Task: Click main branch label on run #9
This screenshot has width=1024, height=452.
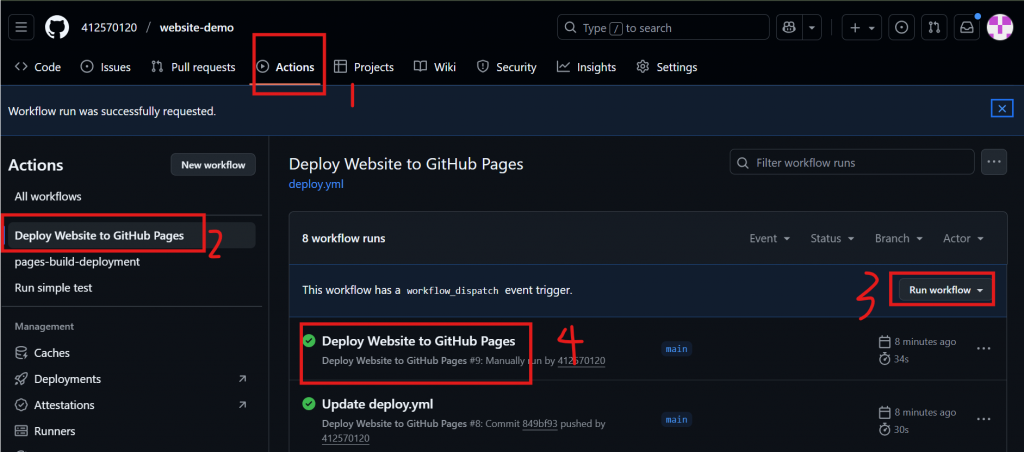Action: [677, 349]
